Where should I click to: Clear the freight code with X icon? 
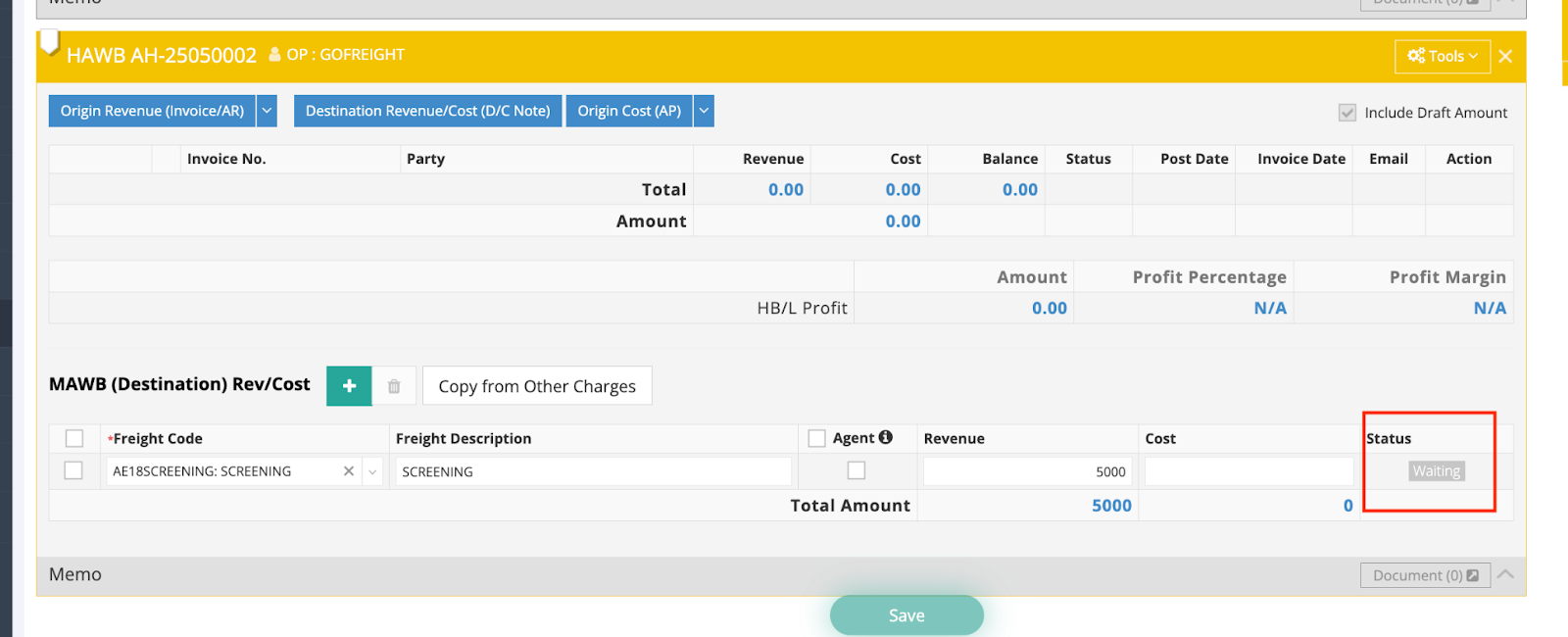pos(348,471)
